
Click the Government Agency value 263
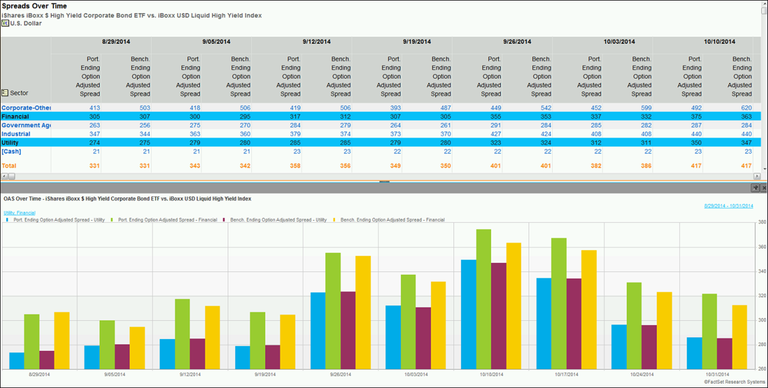pos(95,125)
